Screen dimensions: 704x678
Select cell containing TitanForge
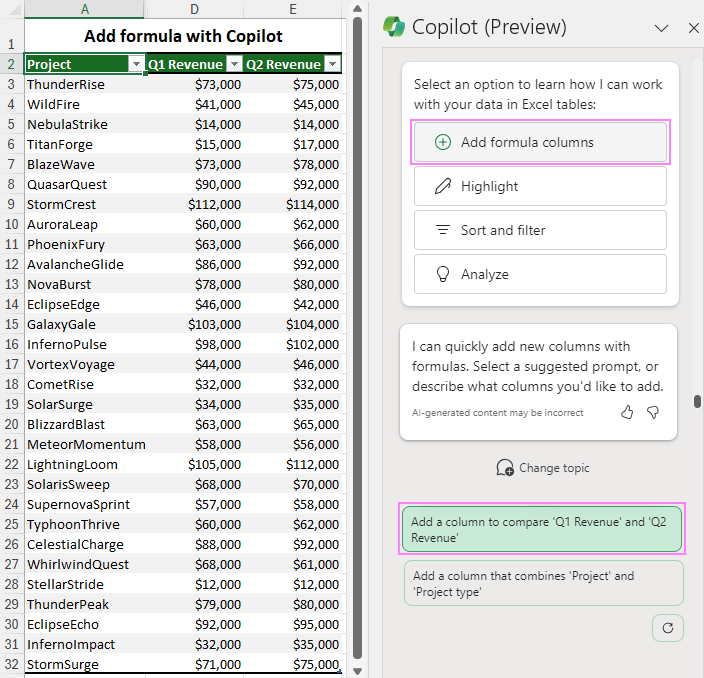tap(85, 144)
